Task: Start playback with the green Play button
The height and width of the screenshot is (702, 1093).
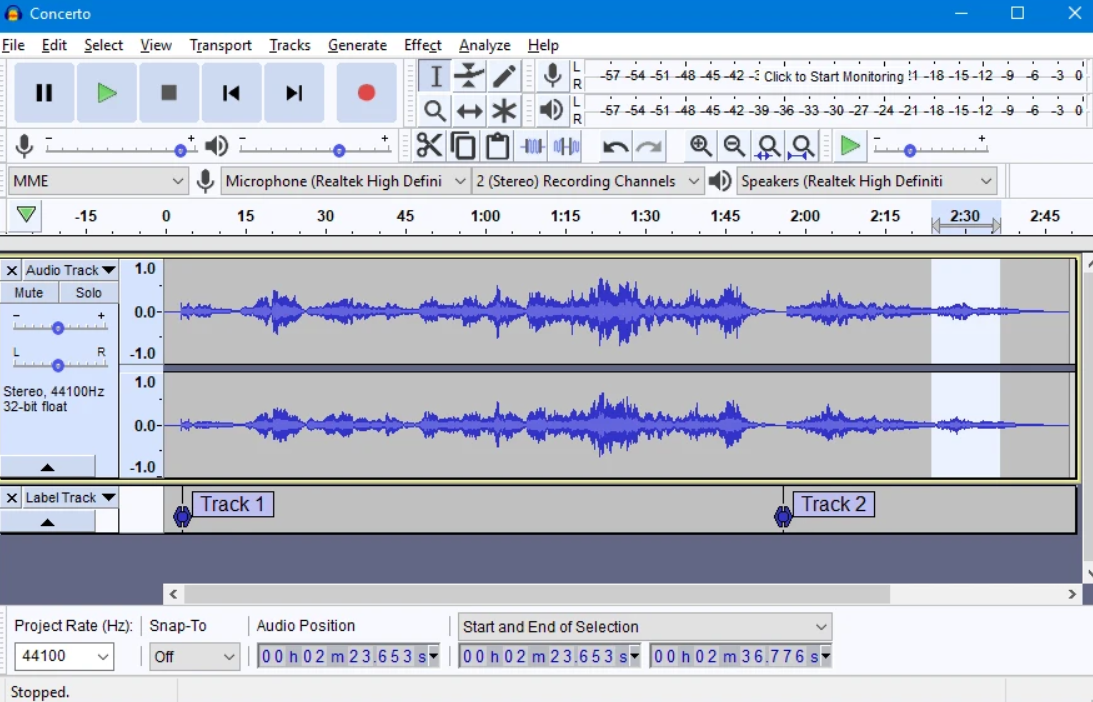Action: click(106, 93)
